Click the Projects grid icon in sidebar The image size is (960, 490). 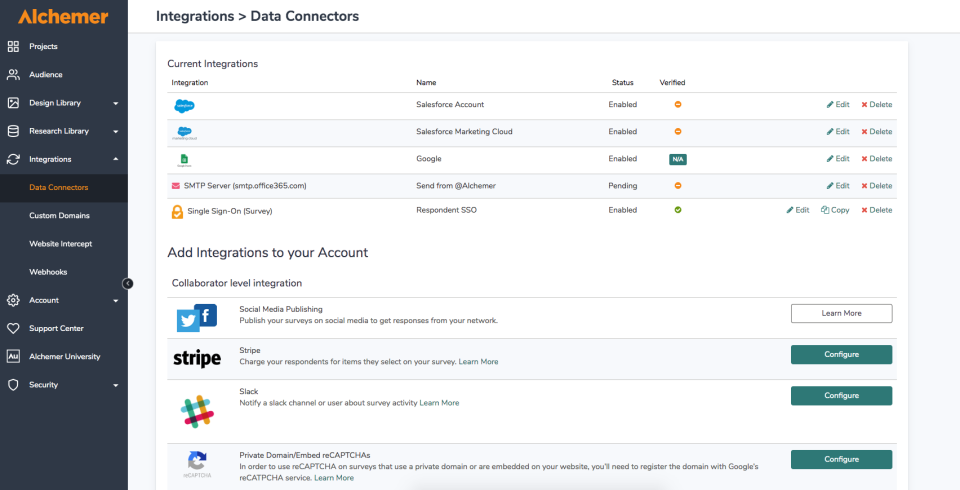tap(13, 46)
